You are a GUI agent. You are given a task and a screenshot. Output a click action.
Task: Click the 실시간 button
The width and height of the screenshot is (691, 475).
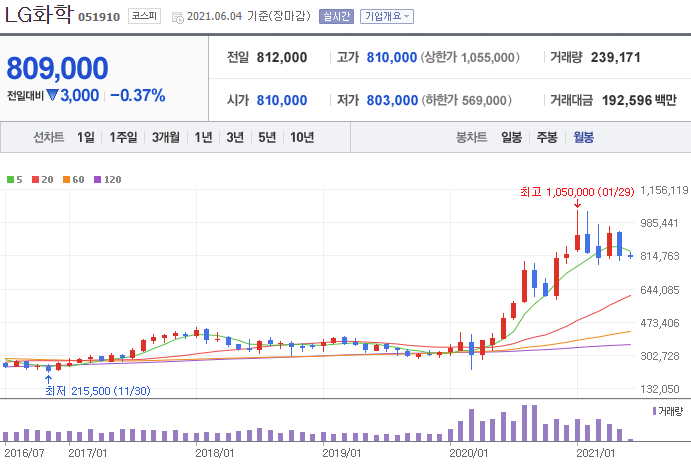click(336, 17)
